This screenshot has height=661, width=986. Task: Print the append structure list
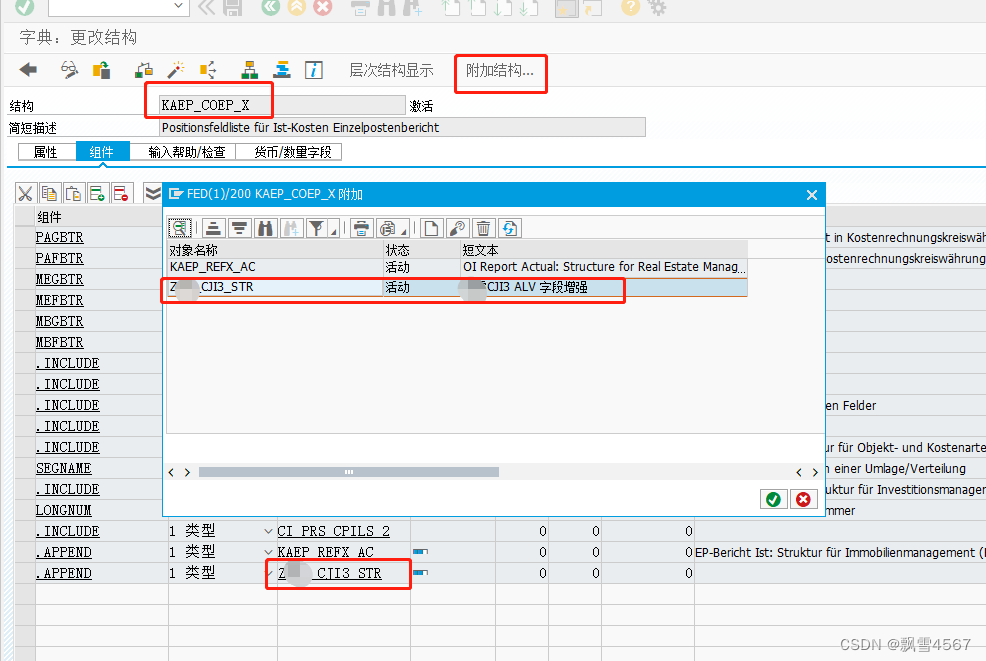[362, 228]
